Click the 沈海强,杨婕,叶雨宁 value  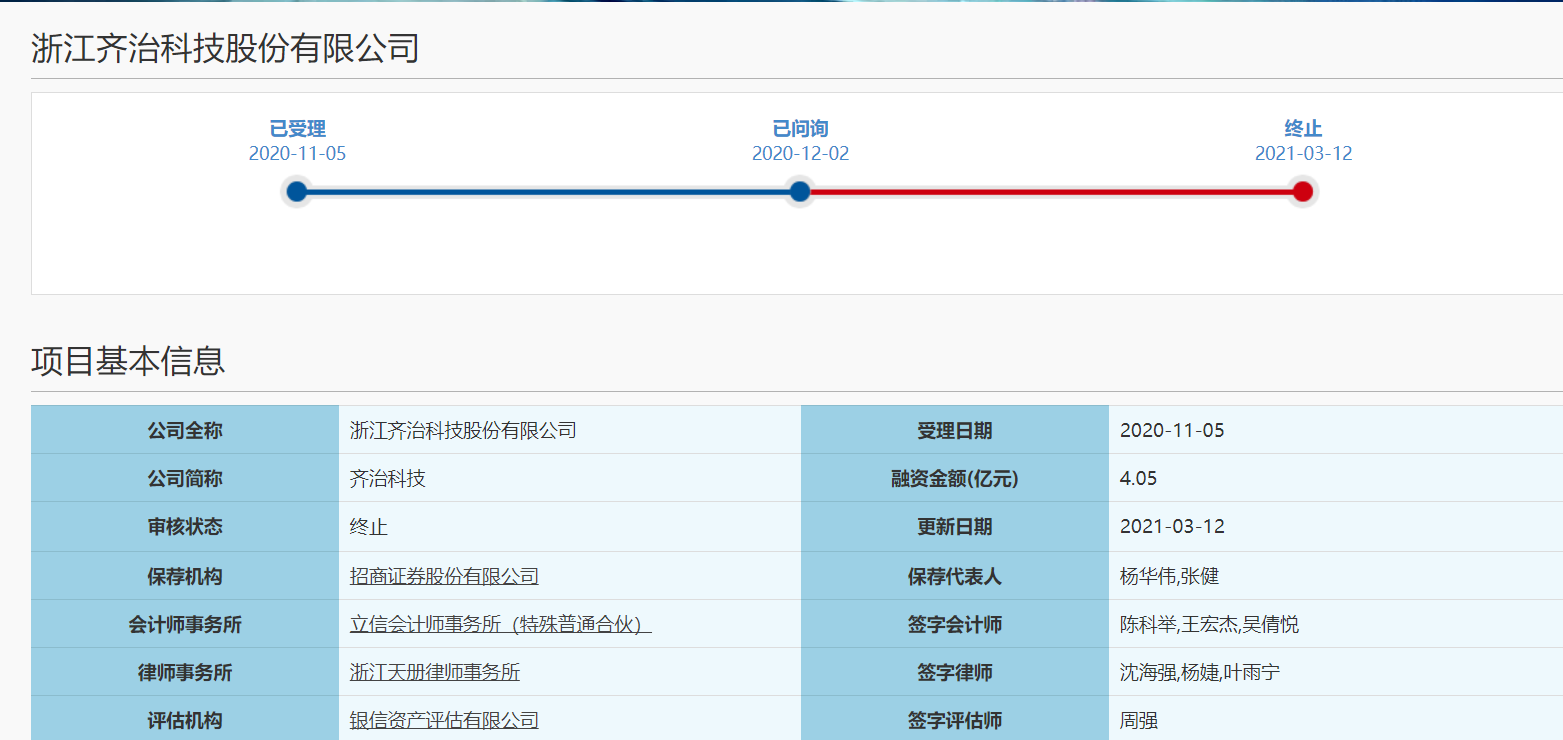(1200, 672)
